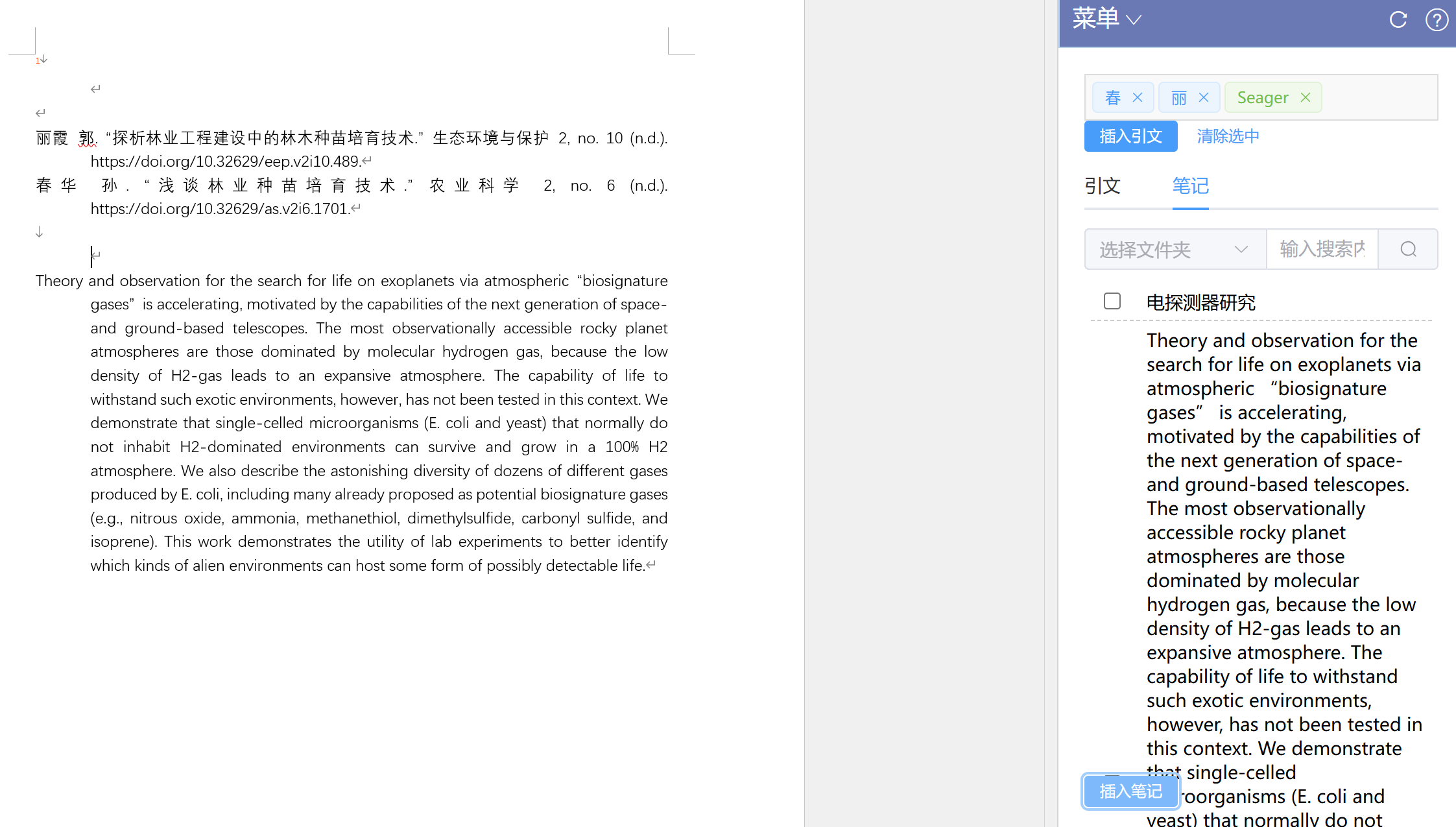Click the DOI link ending as.v2i6.1701
This screenshot has height=827, width=1456.
pyautogui.click(x=219, y=209)
